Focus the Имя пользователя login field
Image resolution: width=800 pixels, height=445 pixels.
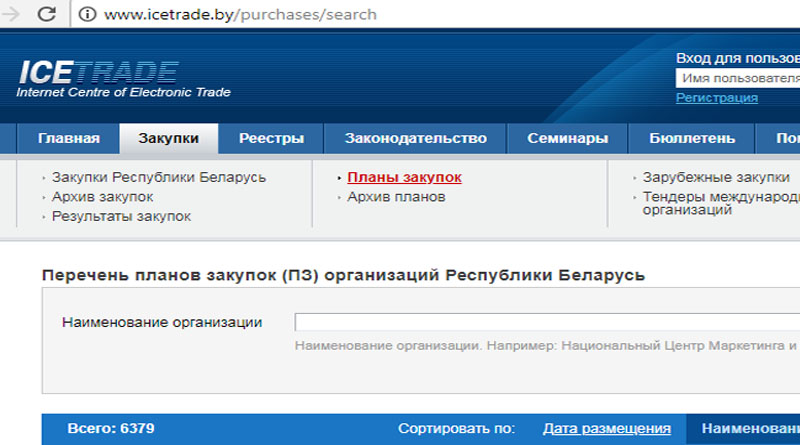(x=738, y=78)
